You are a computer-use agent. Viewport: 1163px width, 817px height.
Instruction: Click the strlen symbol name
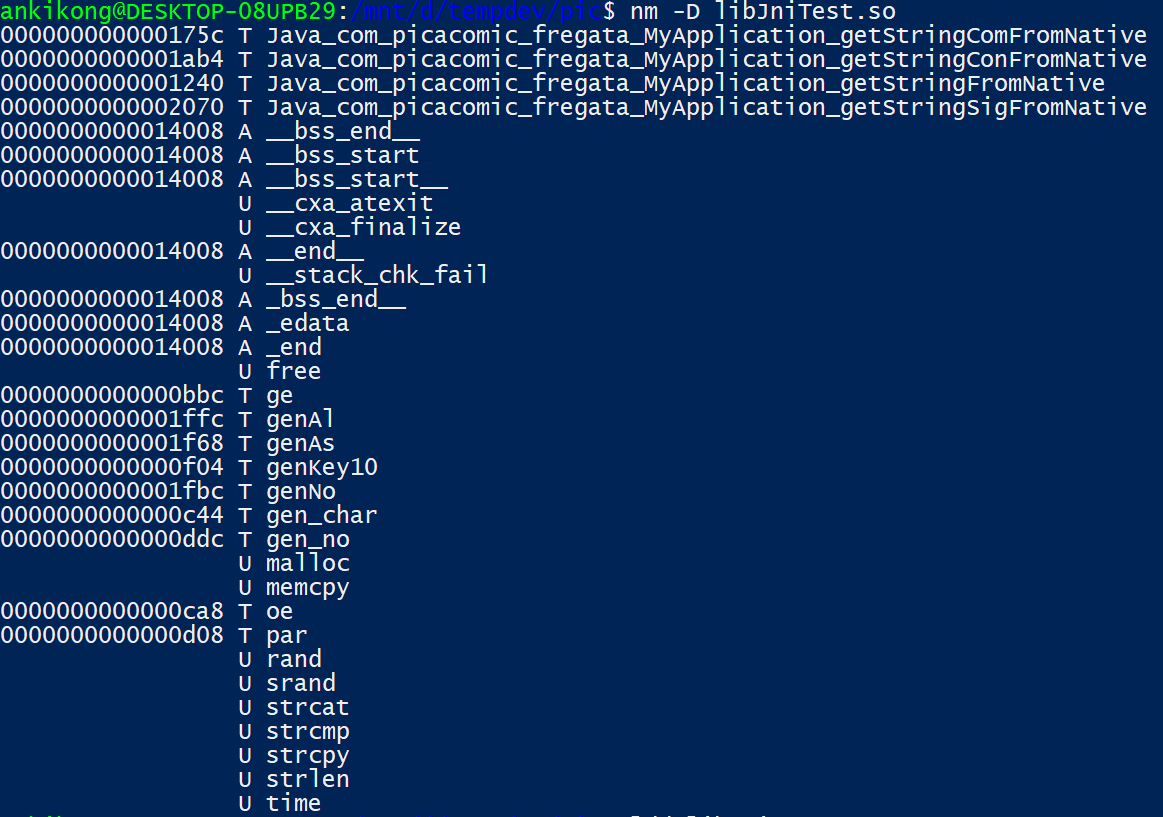pyautogui.click(x=307, y=779)
